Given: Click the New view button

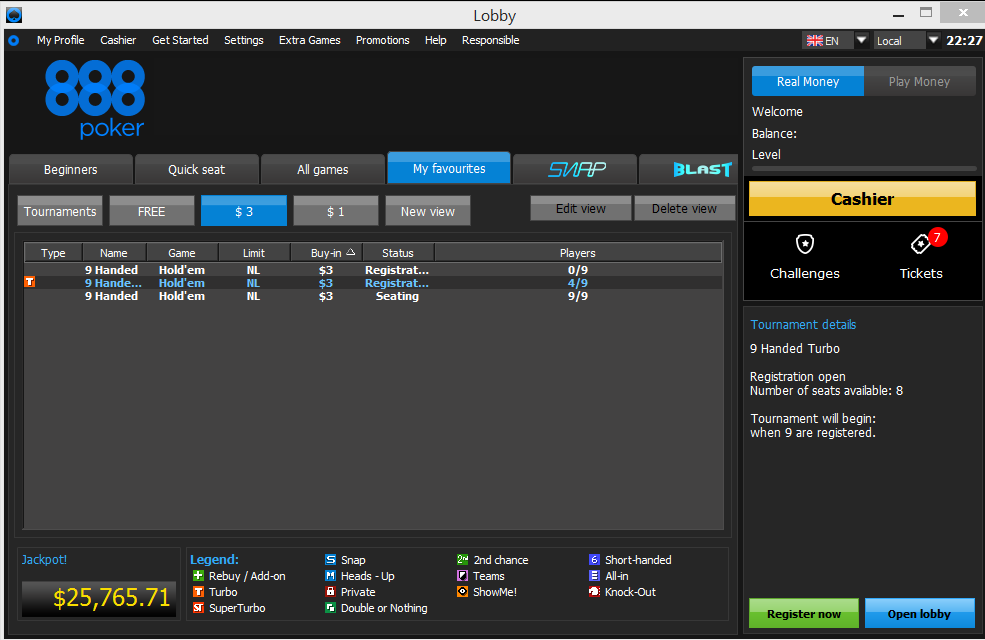Looking at the screenshot, I should 428,211.
